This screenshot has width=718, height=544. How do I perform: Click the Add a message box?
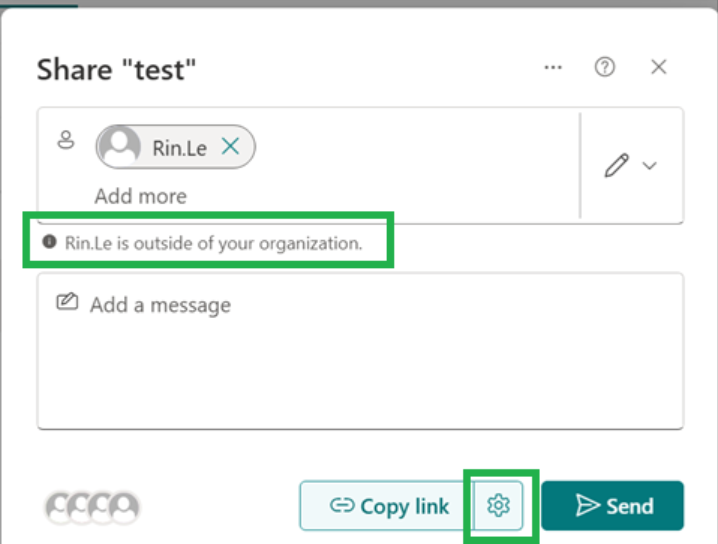point(360,351)
